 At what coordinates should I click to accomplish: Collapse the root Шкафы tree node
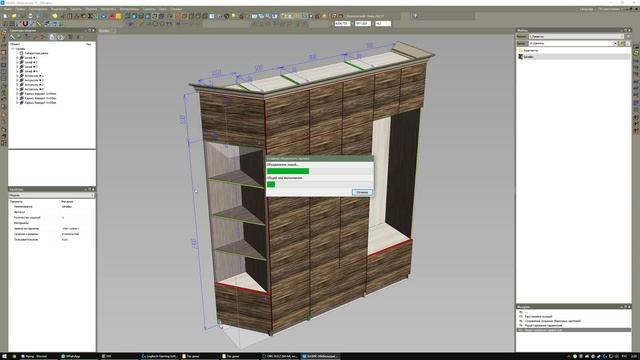pyautogui.click(x=13, y=49)
